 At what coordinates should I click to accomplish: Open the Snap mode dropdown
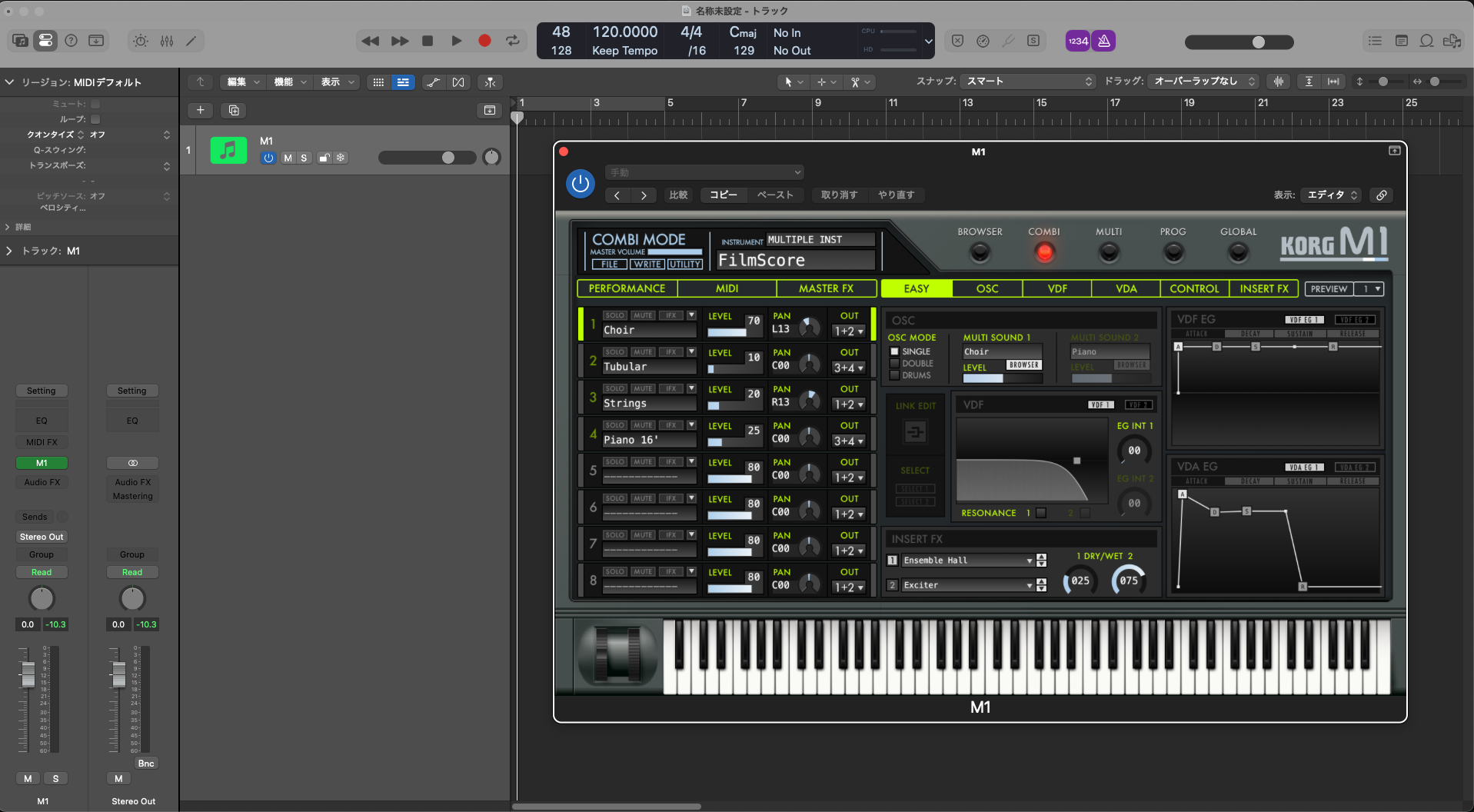coord(1029,82)
